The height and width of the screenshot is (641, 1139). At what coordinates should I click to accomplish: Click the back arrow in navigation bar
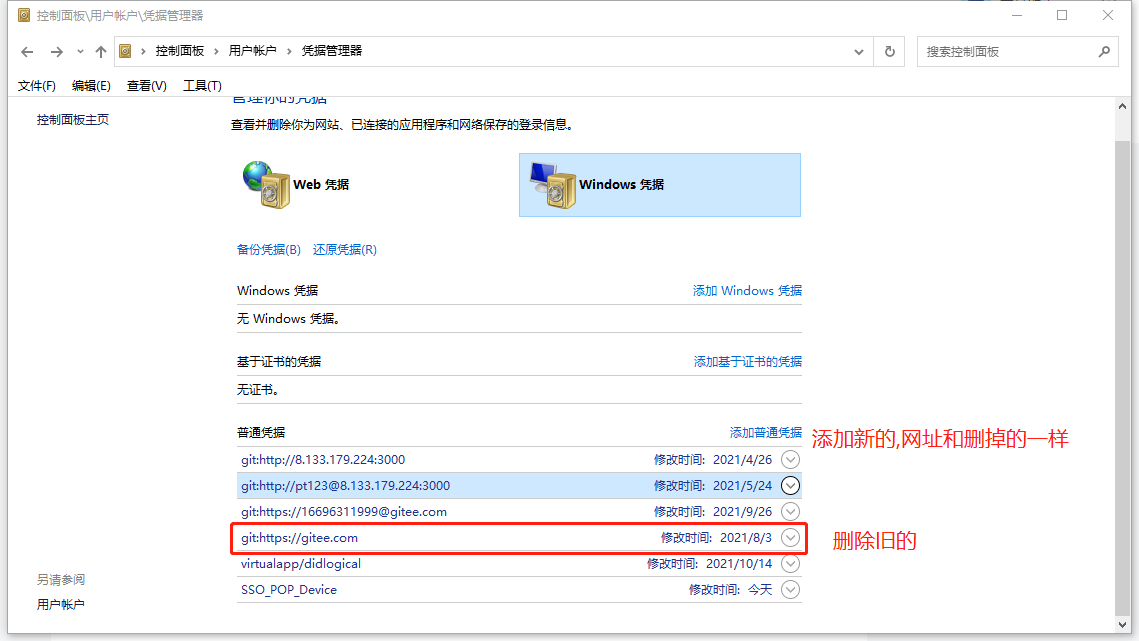[x=26, y=51]
